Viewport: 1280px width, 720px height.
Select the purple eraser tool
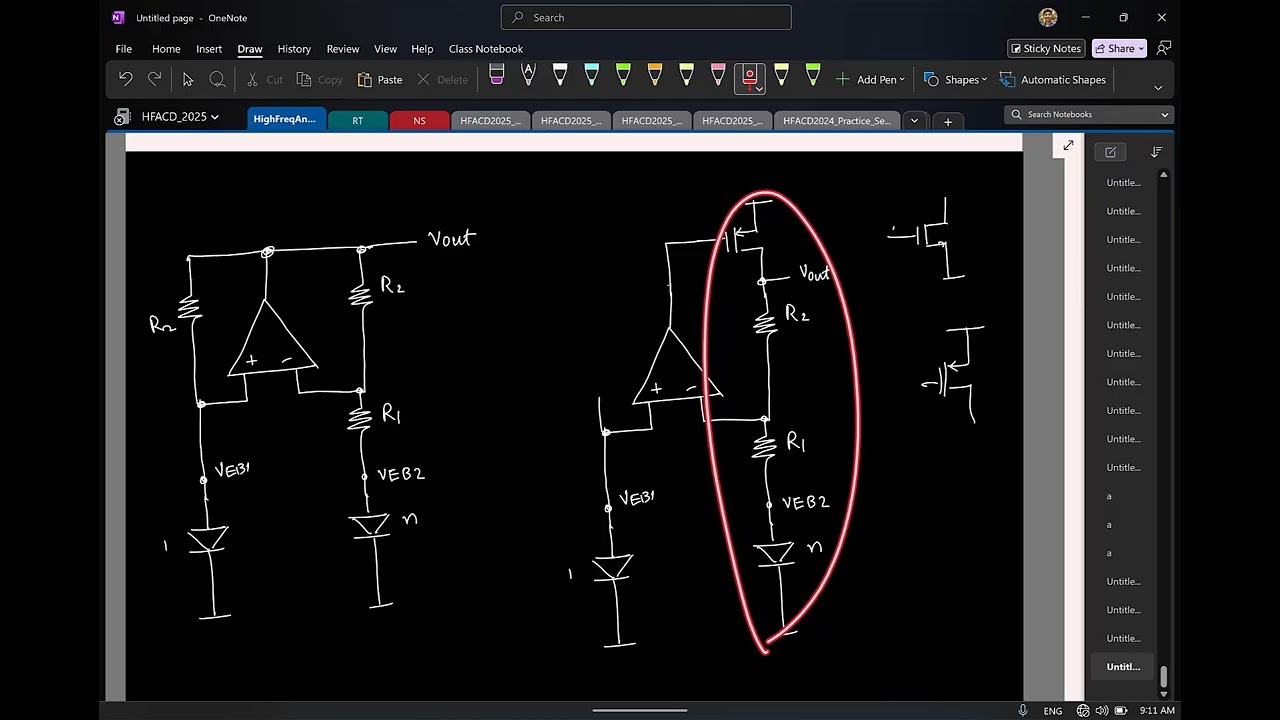[x=496, y=76]
